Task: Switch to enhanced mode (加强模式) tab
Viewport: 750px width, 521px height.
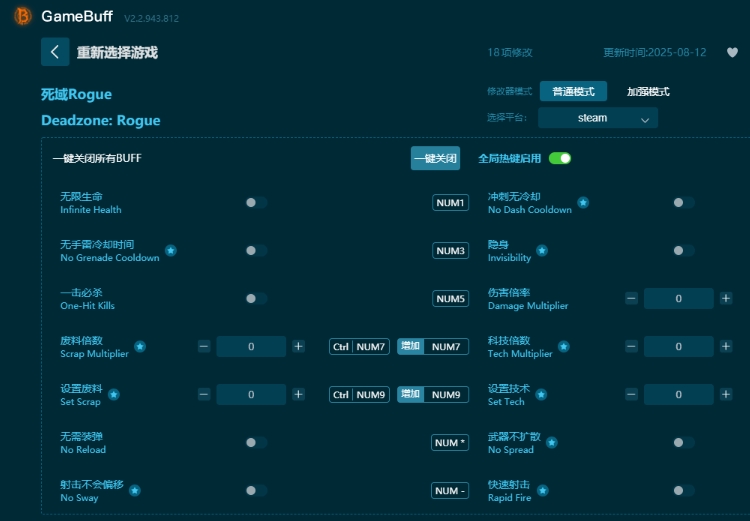Action: pos(648,91)
